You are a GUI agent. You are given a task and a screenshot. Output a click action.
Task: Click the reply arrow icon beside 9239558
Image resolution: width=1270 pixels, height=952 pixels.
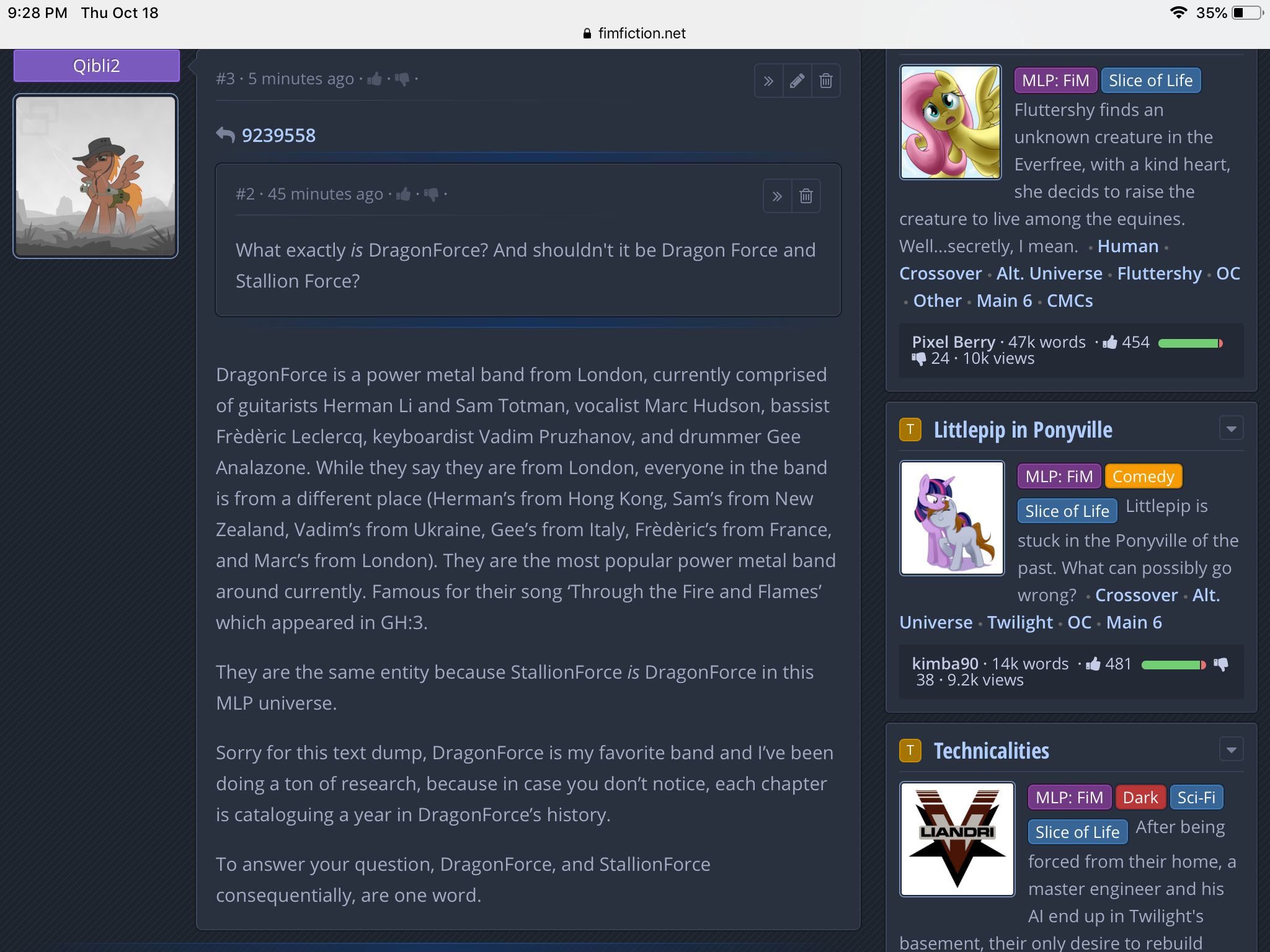[x=225, y=134]
